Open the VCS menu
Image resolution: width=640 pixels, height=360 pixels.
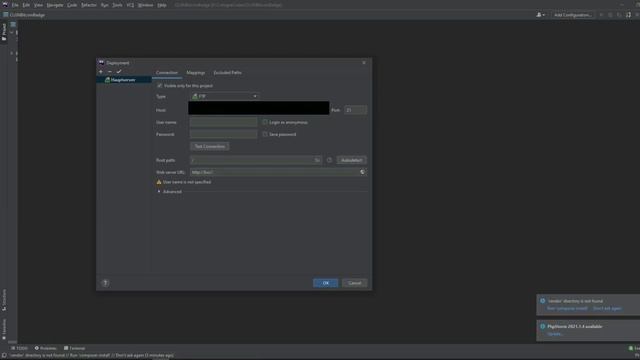pyautogui.click(x=130, y=5)
